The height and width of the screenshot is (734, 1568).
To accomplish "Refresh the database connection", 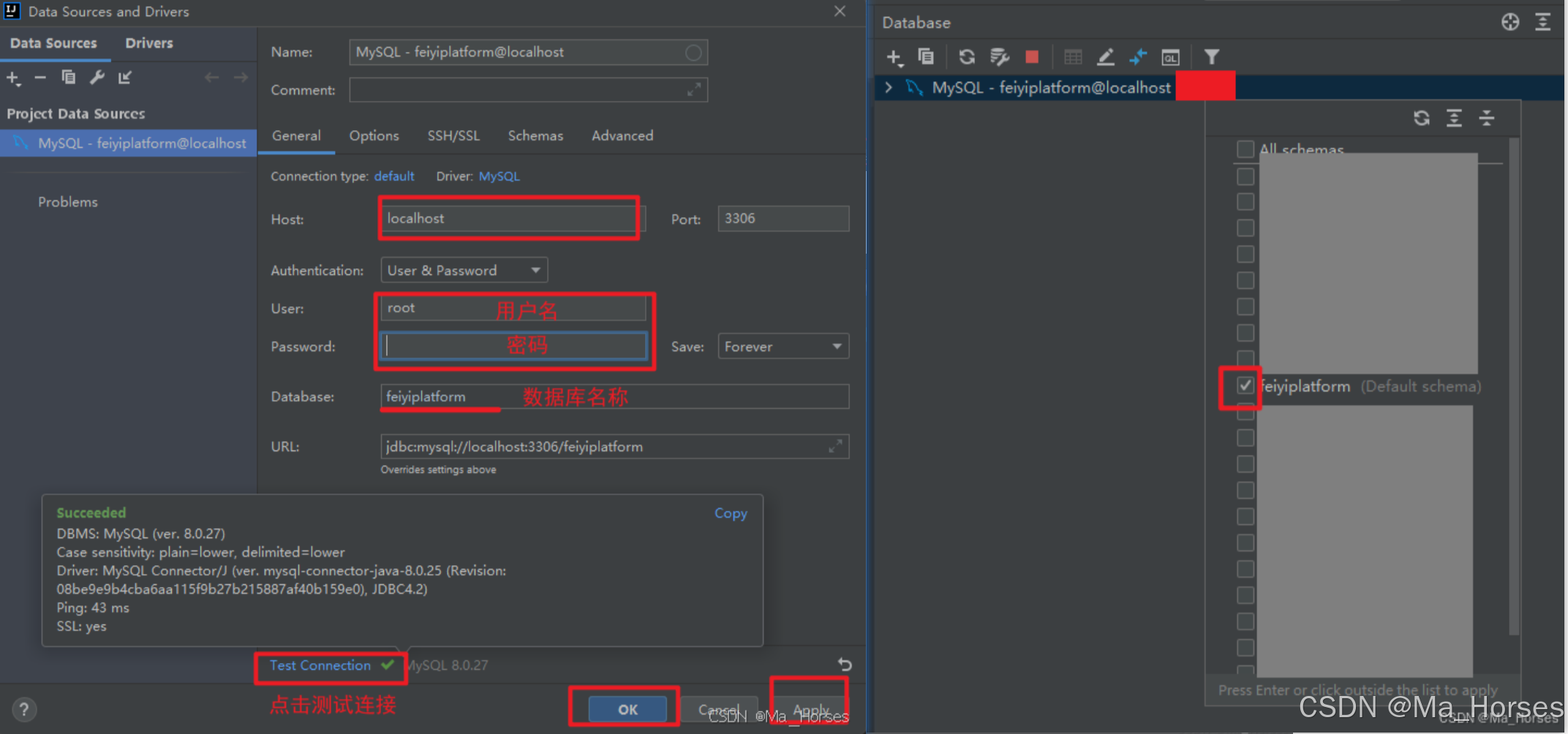I will [967, 56].
